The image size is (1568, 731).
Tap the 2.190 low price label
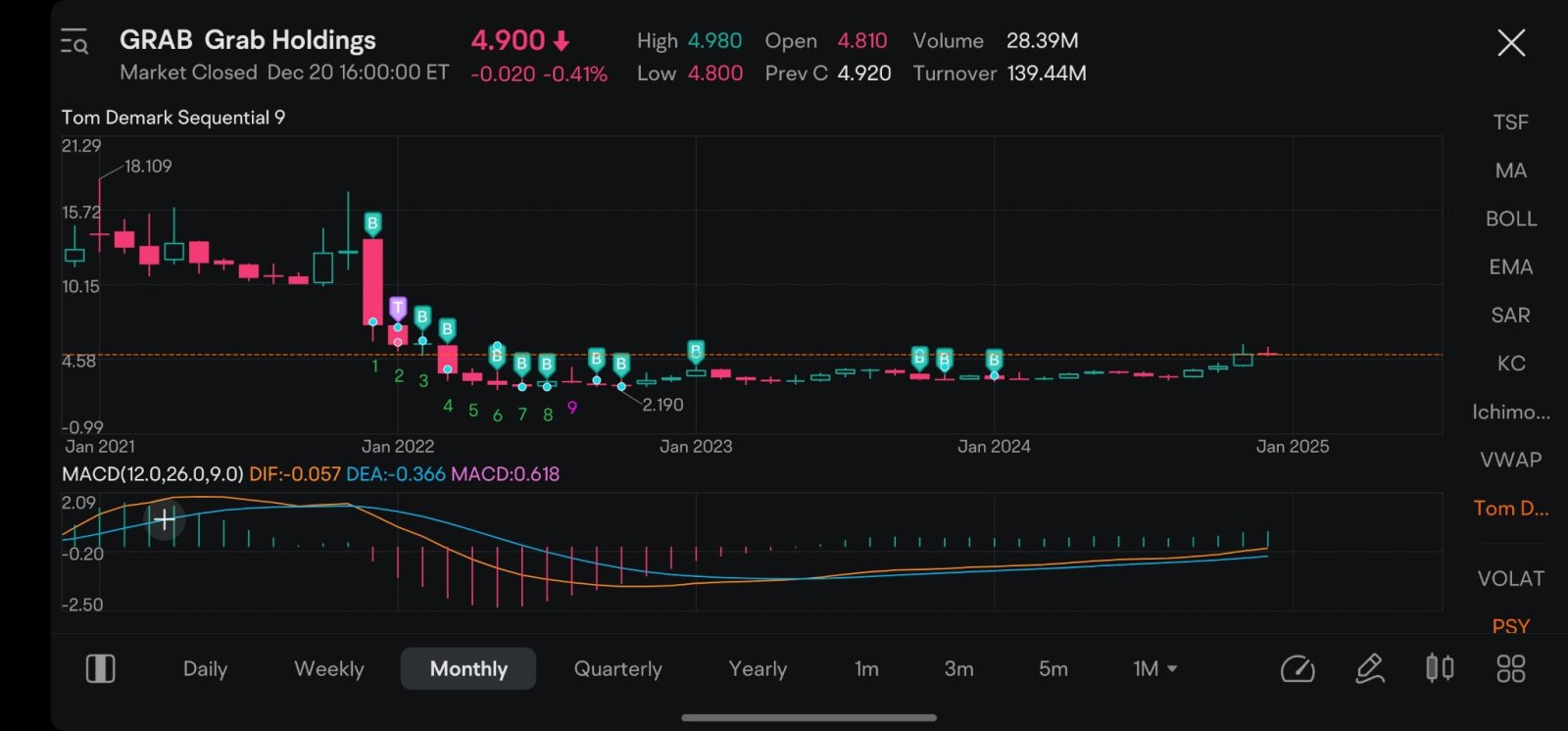tap(662, 405)
